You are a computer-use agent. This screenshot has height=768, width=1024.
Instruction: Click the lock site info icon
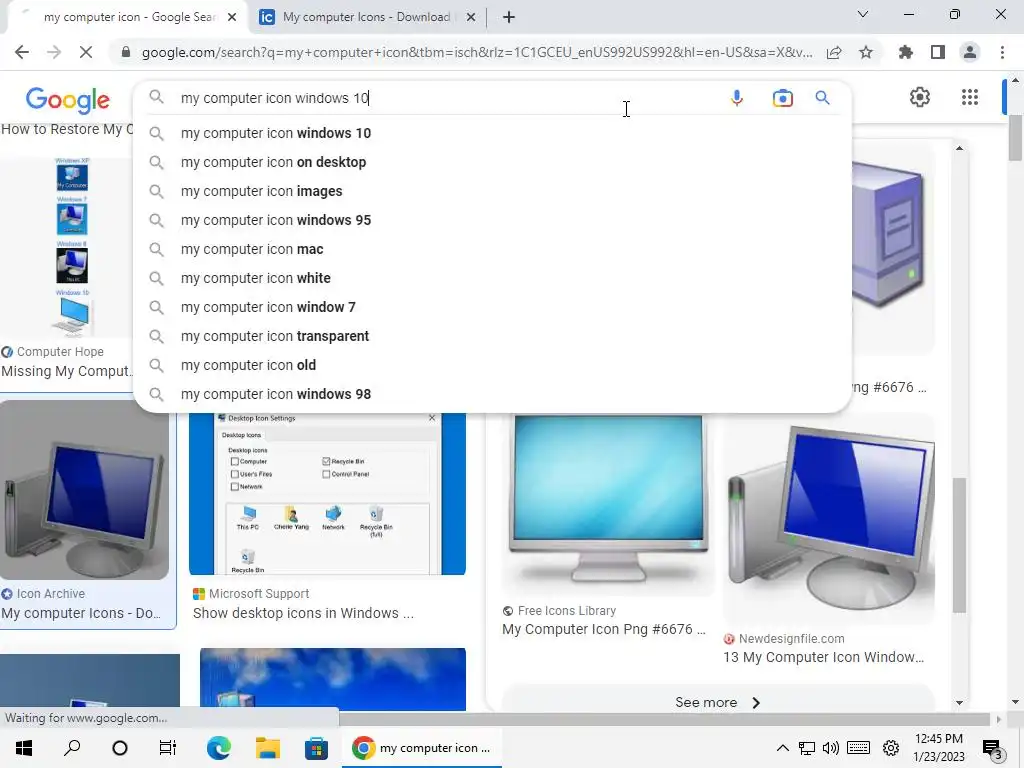pos(126,52)
